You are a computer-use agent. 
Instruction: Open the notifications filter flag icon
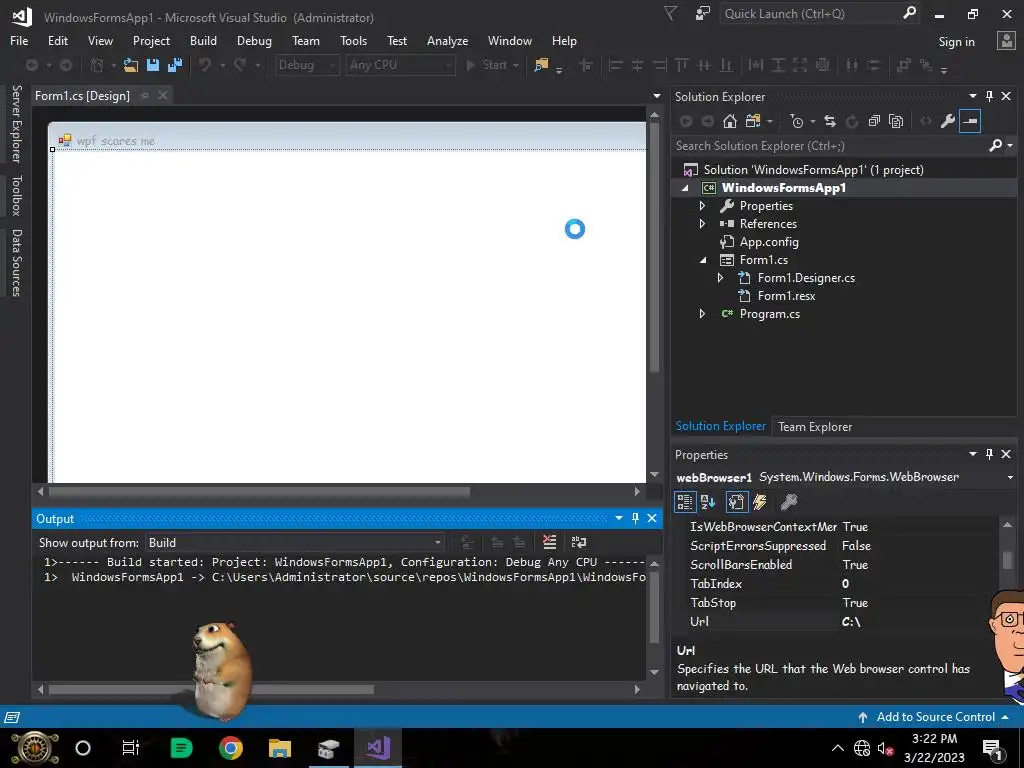click(x=671, y=13)
